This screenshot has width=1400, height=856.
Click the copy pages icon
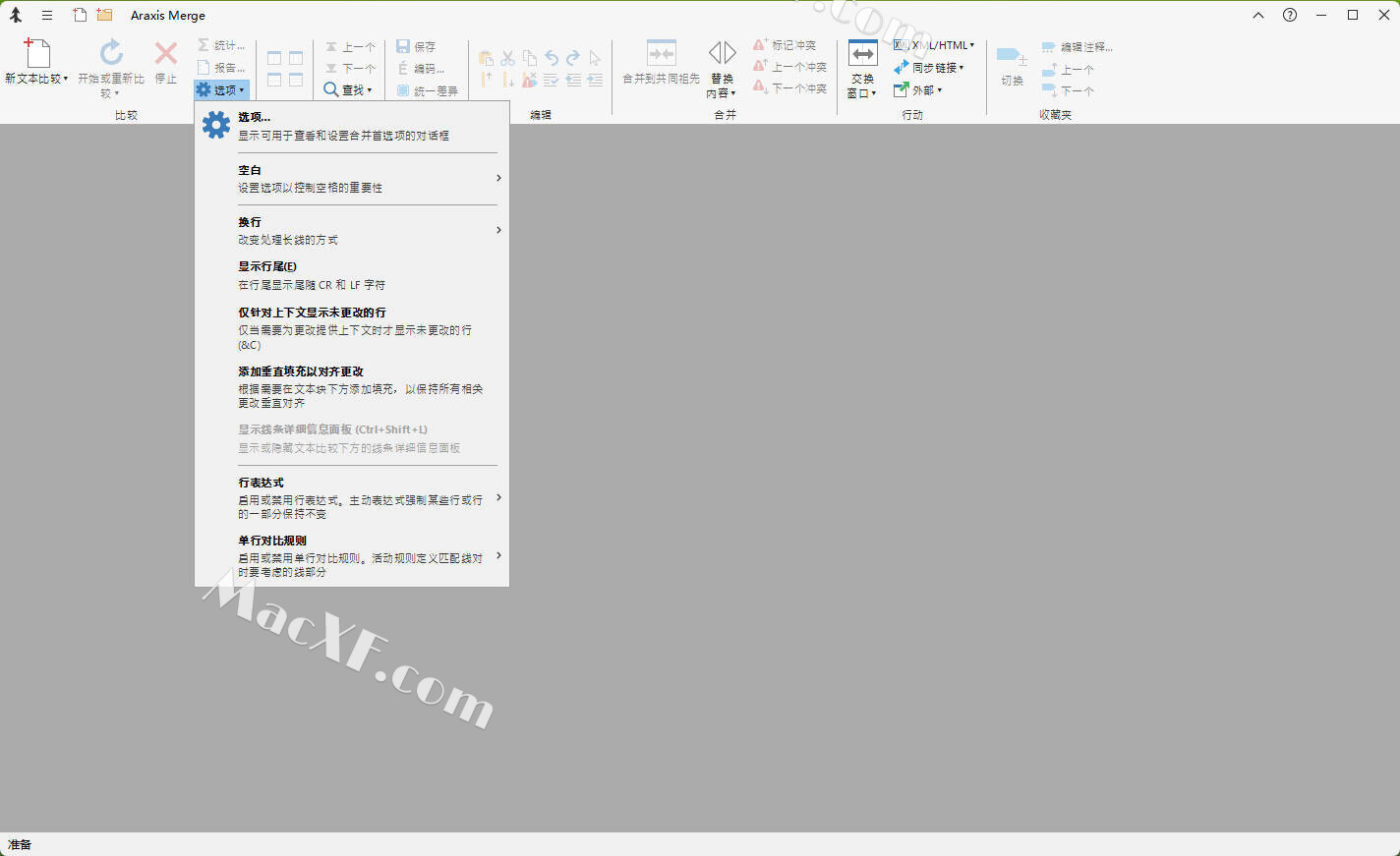click(x=530, y=58)
